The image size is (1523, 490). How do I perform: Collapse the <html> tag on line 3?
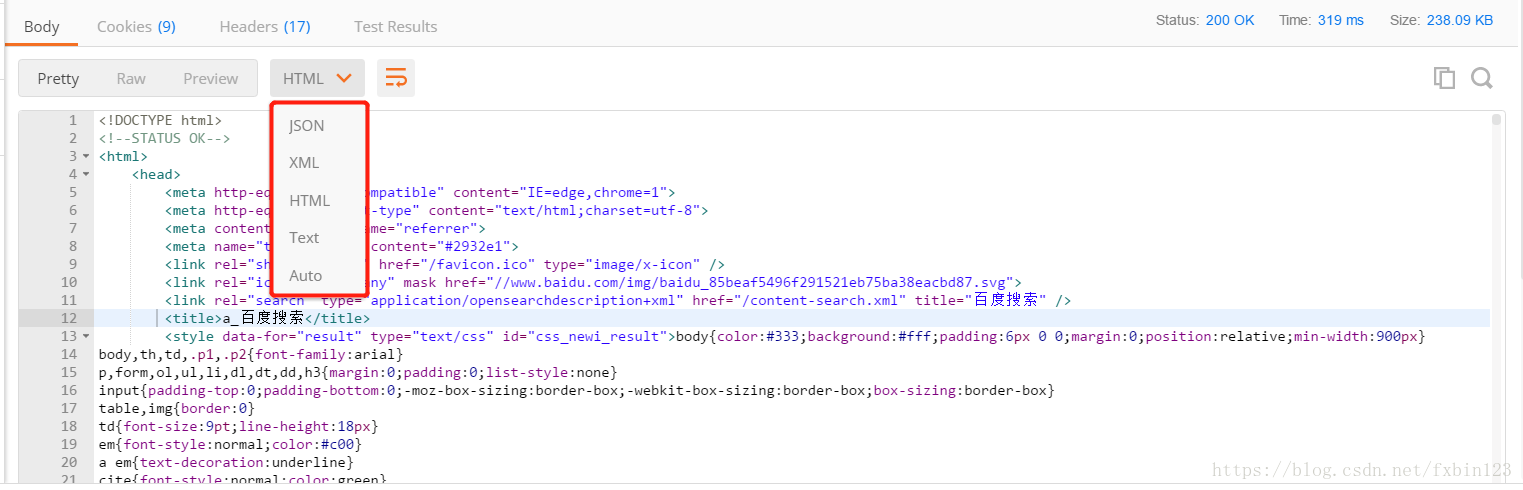click(x=86, y=156)
